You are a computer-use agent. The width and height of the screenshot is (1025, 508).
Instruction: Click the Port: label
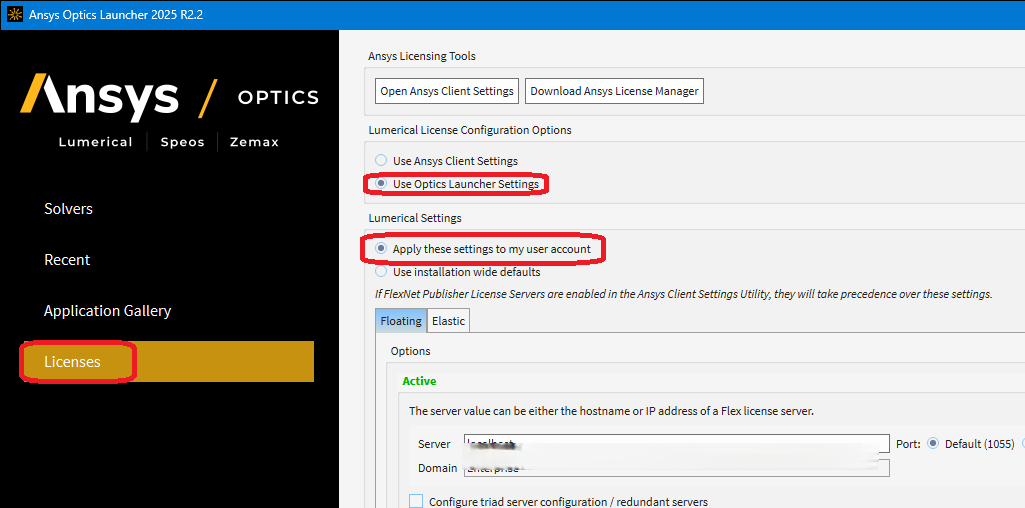pyautogui.click(x=908, y=444)
